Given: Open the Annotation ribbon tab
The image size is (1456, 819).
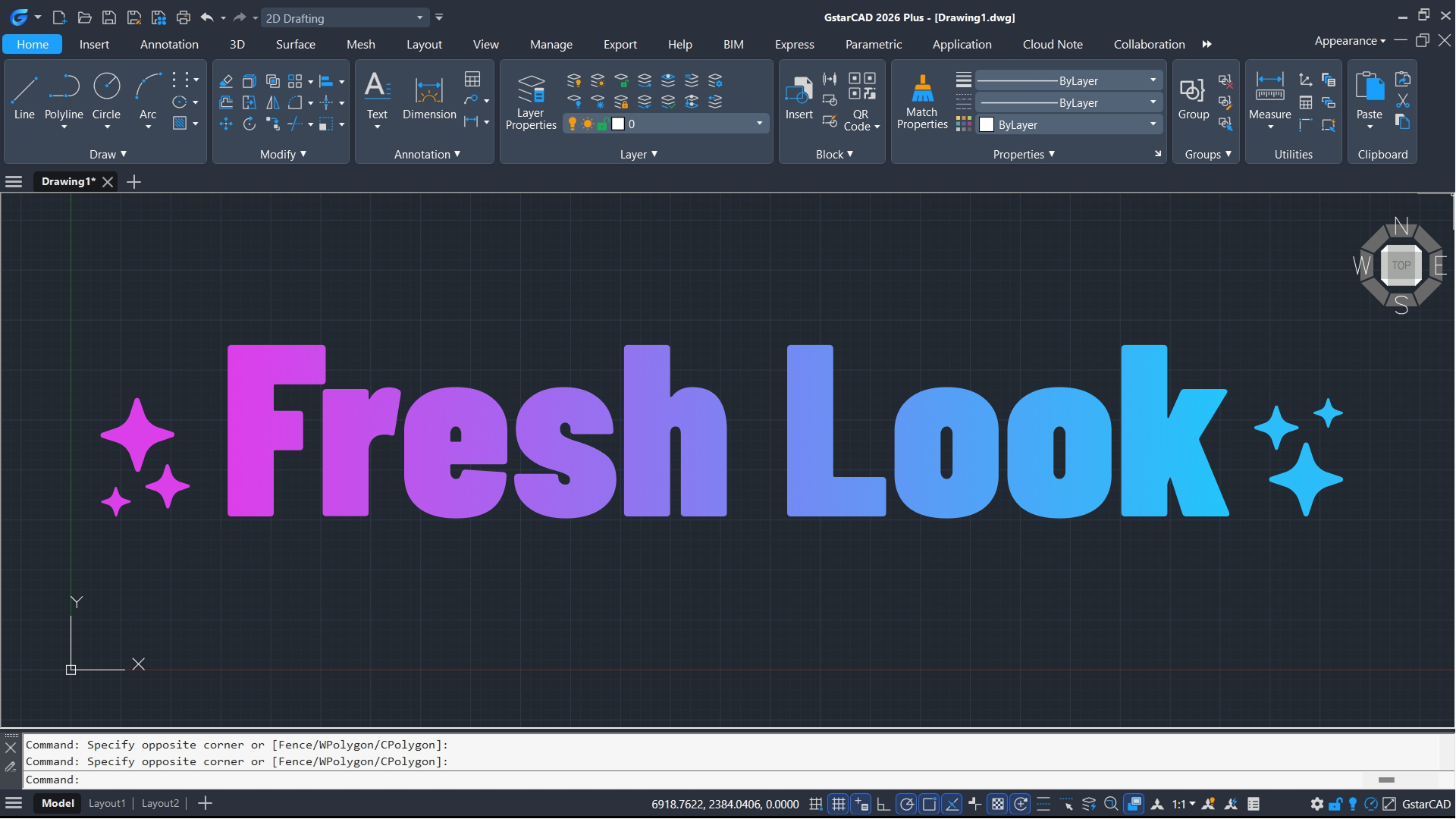Looking at the screenshot, I should click(x=169, y=44).
